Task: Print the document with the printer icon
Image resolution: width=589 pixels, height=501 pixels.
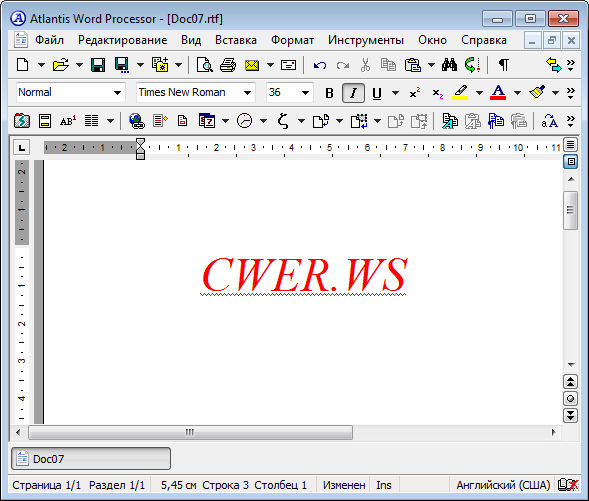Action: point(228,65)
